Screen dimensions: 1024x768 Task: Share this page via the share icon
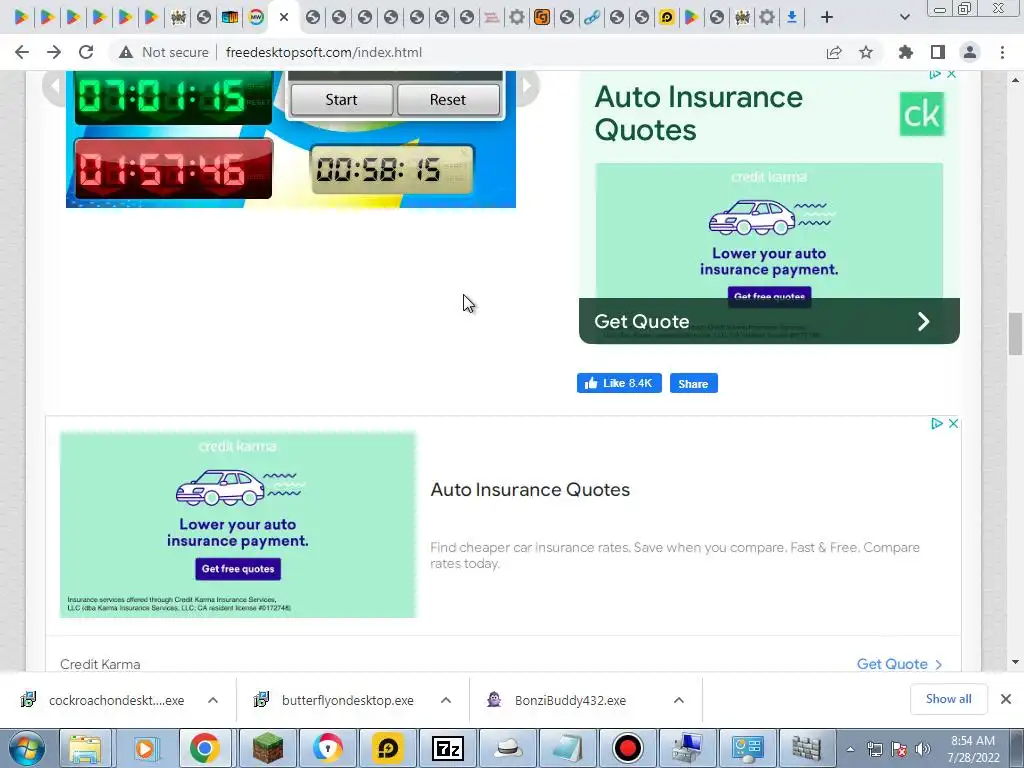point(834,52)
